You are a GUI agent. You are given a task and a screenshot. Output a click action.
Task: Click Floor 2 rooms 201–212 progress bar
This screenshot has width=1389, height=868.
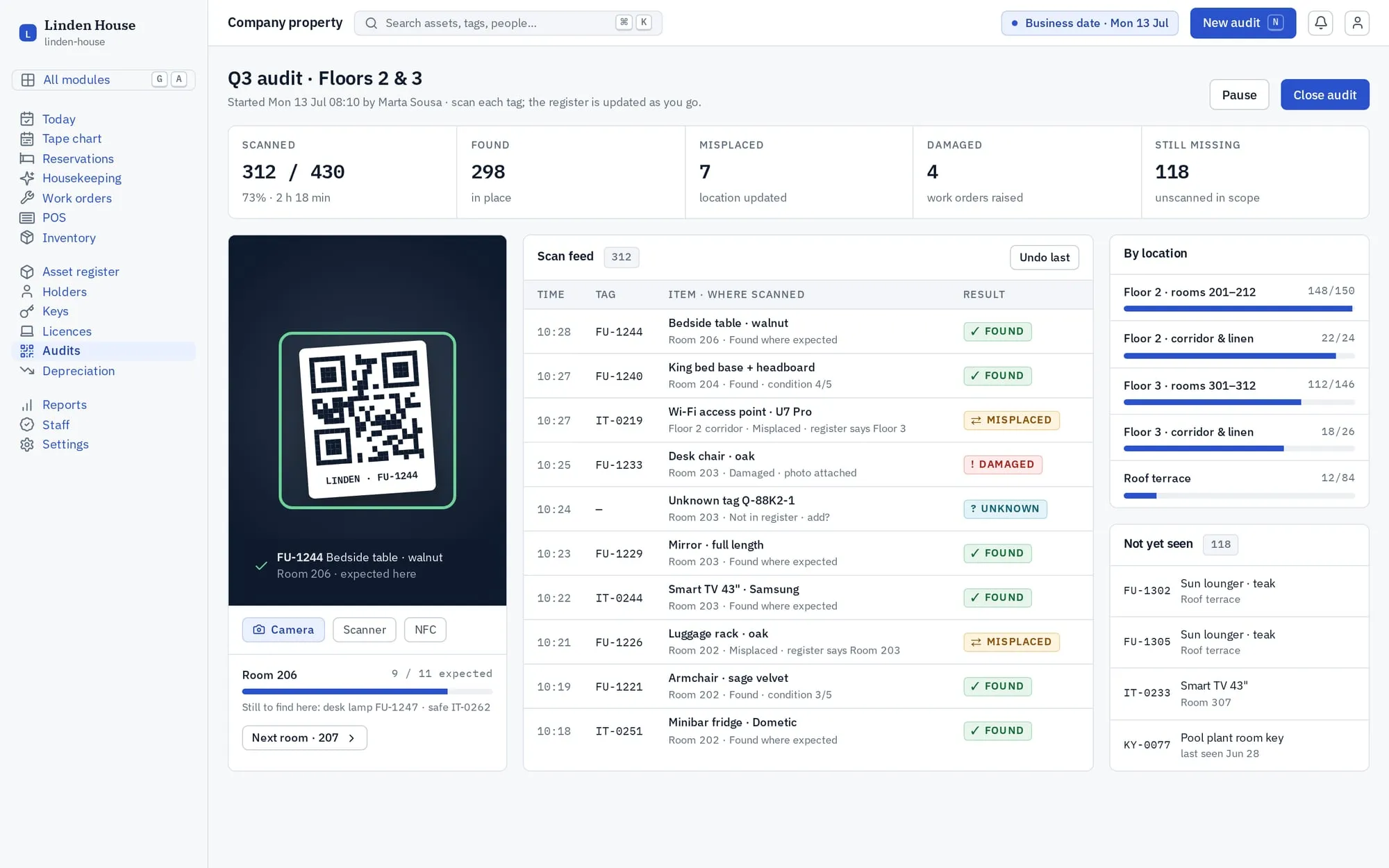1239,308
